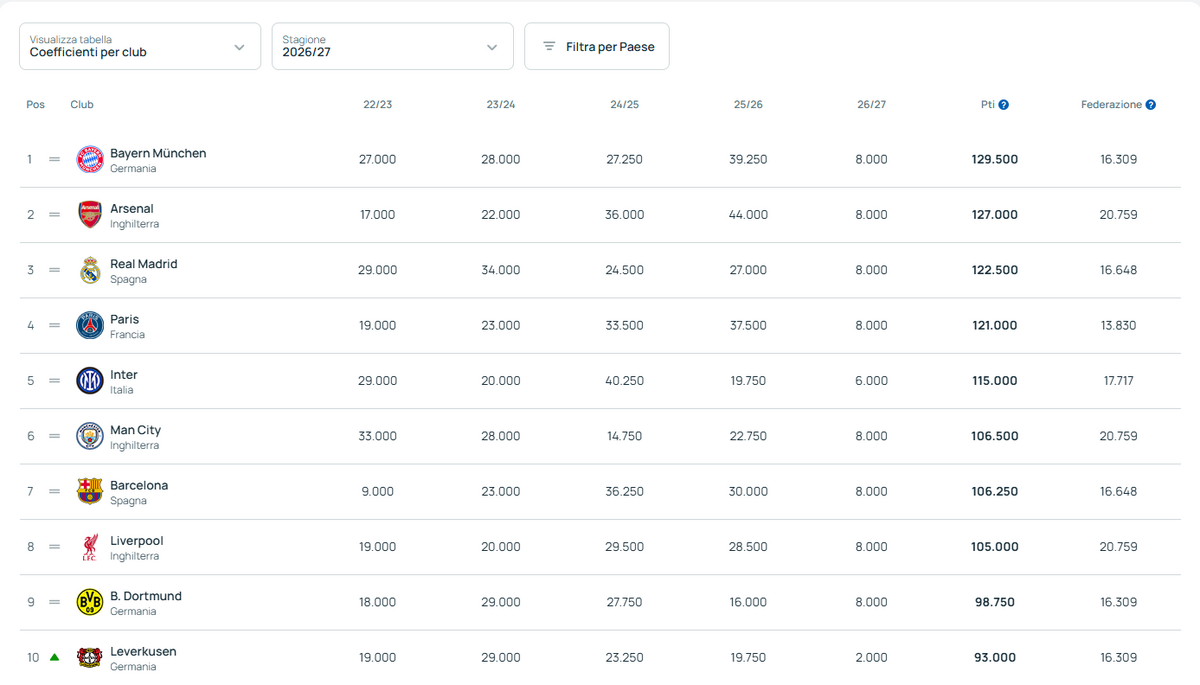Open the Stagione 2026/27 dropdown

pos(392,46)
